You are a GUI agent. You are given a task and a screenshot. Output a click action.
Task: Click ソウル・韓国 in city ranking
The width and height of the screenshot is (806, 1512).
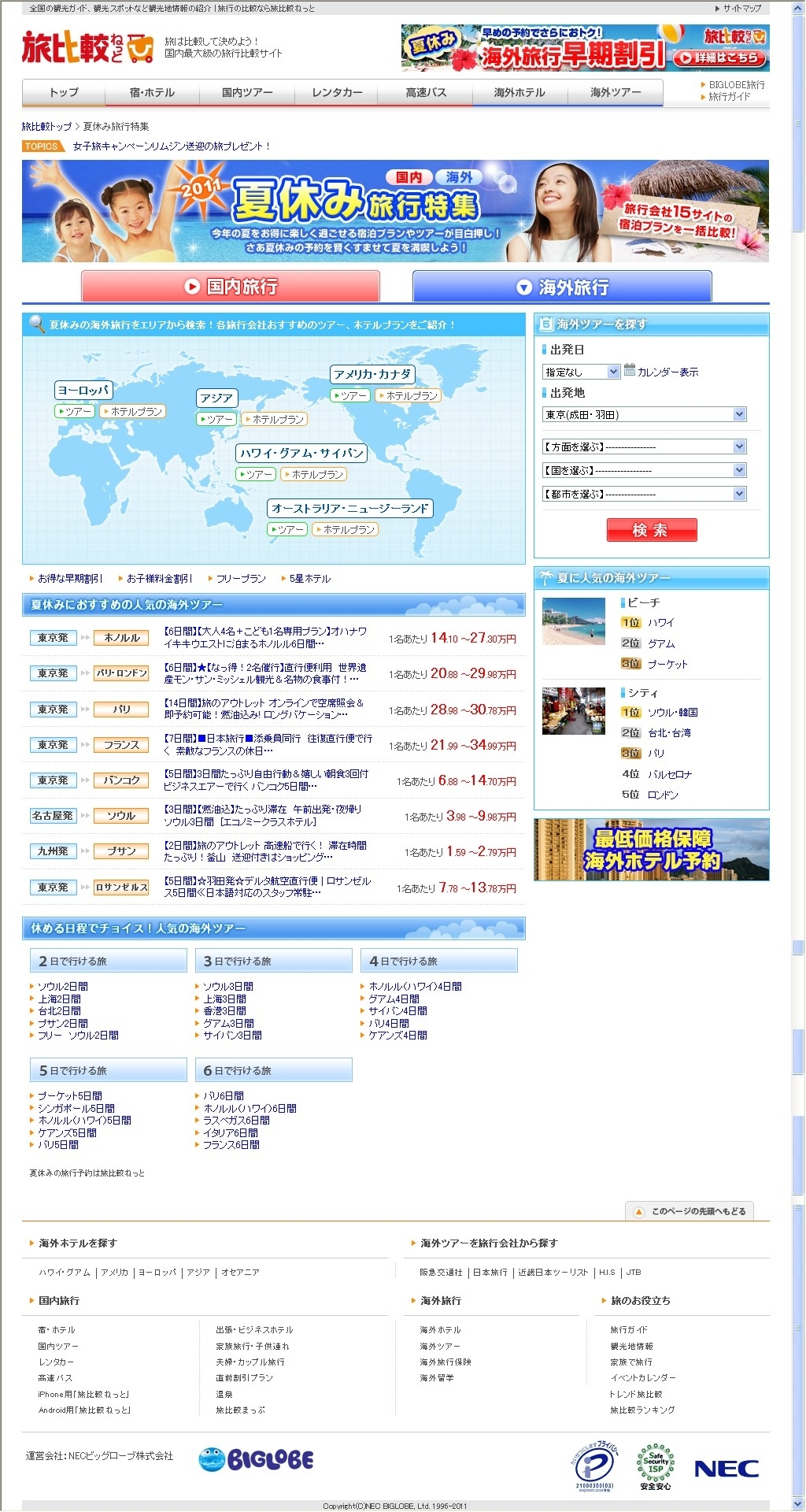673,712
